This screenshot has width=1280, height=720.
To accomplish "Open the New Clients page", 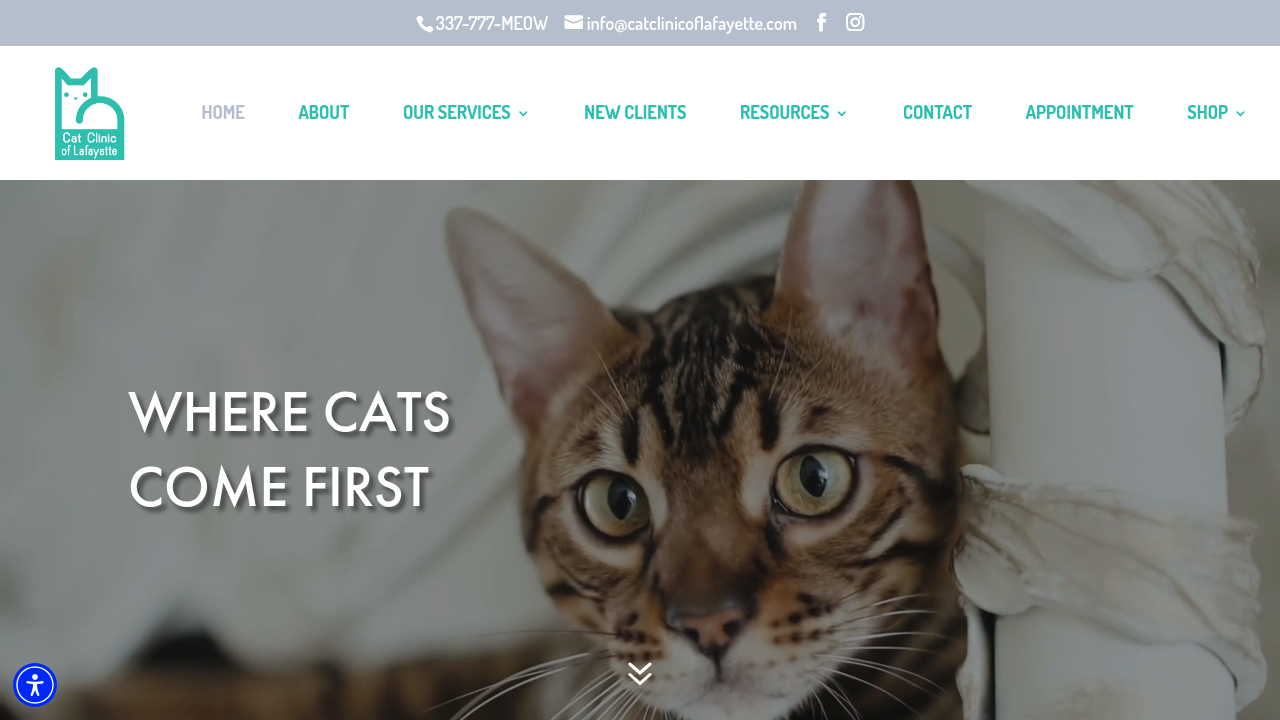I will (635, 112).
